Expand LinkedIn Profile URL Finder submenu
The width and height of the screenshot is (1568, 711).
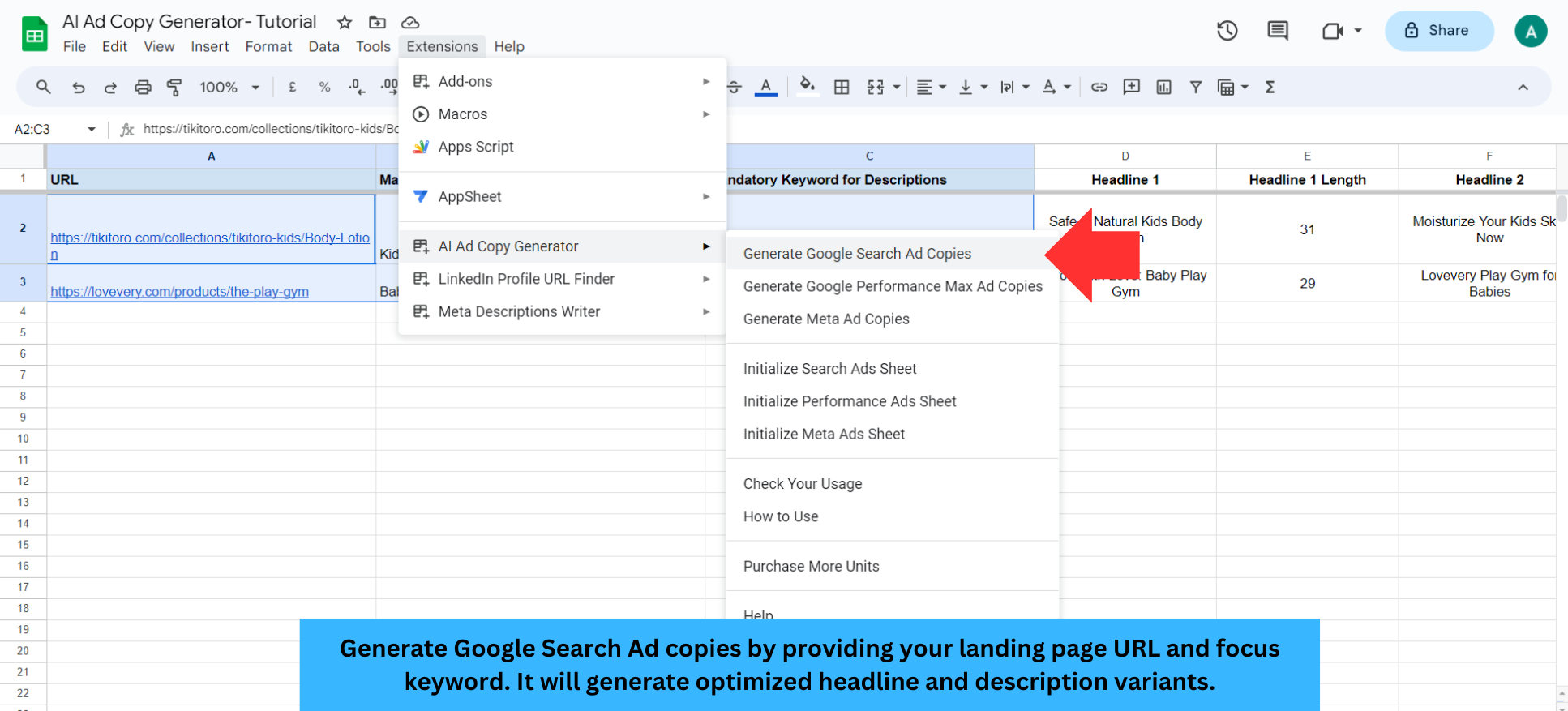563,279
